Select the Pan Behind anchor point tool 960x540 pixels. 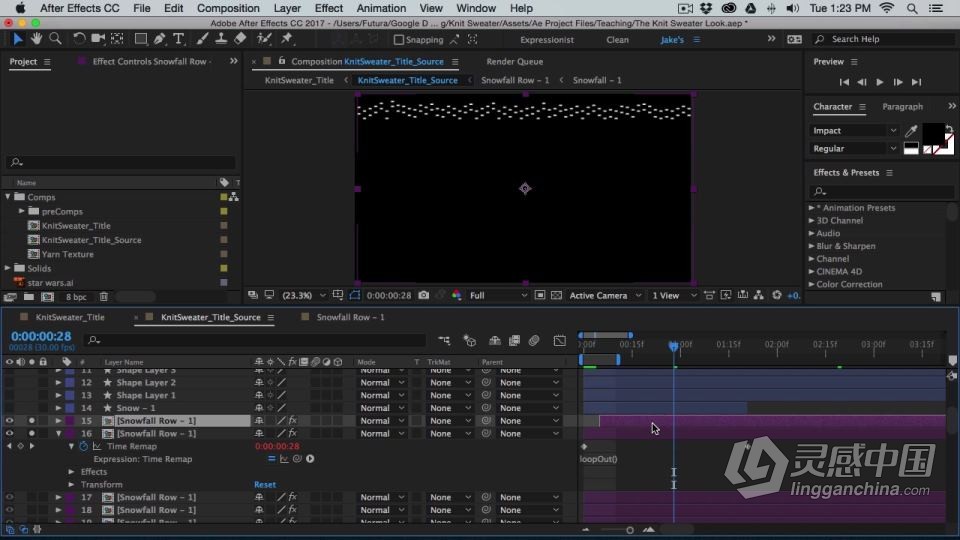click(117, 39)
